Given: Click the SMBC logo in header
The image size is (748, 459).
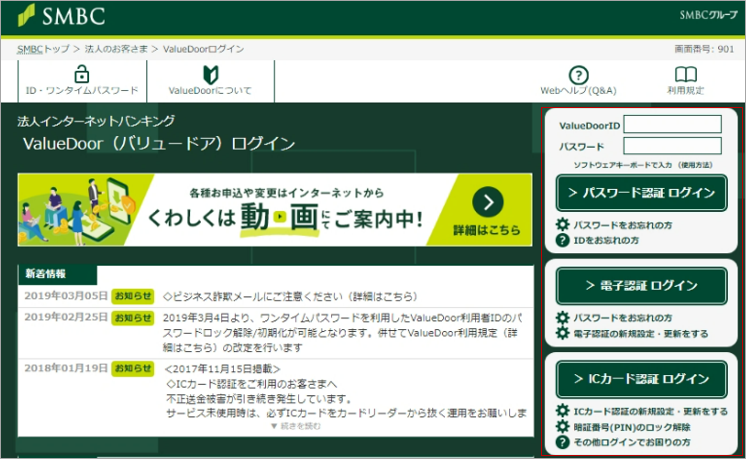Looking at the screenshot, I should pyautogui.click(x=61, y=16).
